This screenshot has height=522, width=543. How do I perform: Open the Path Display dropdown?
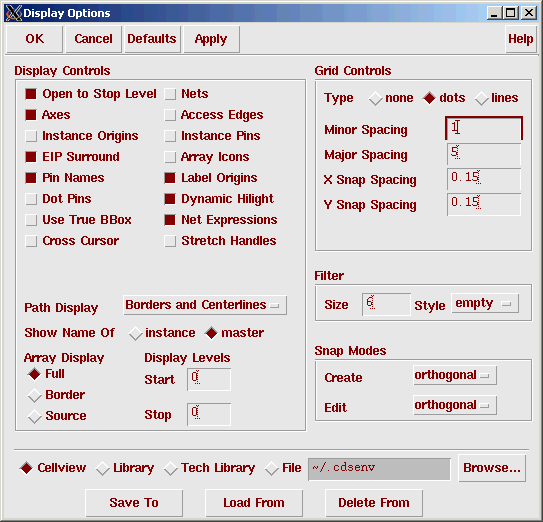(x=205, y=305)
